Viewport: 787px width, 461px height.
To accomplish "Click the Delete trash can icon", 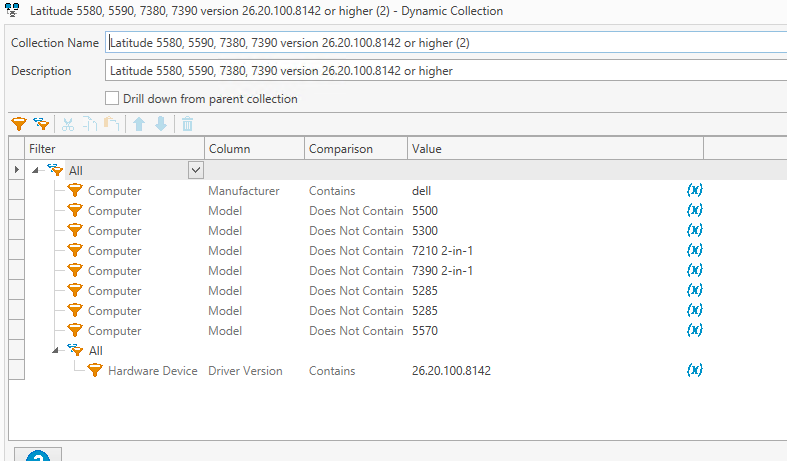I will click(187, 125).
